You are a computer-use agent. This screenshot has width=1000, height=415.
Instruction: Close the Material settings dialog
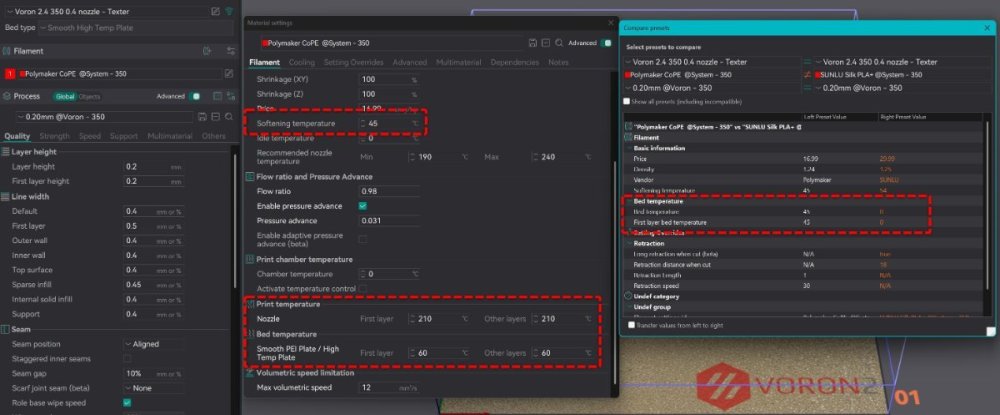(610, 23)
